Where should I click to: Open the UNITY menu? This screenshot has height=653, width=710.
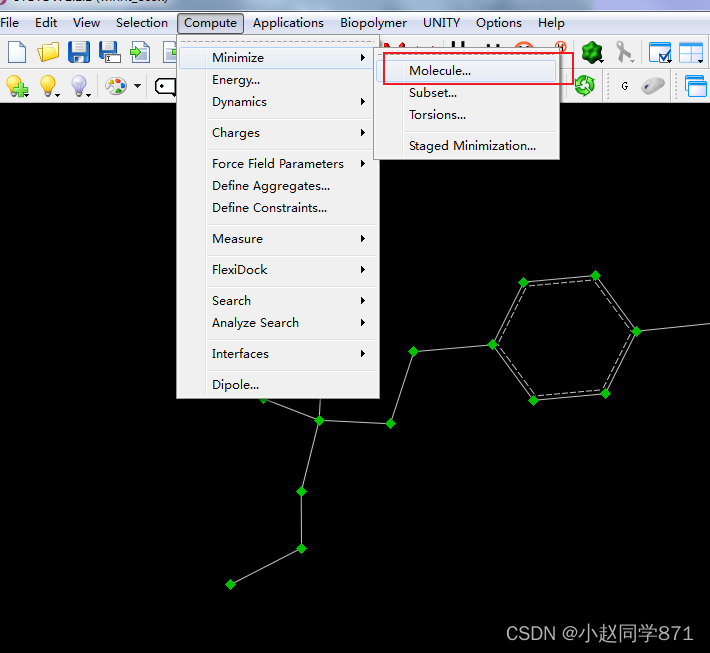[x=441, y=23]
